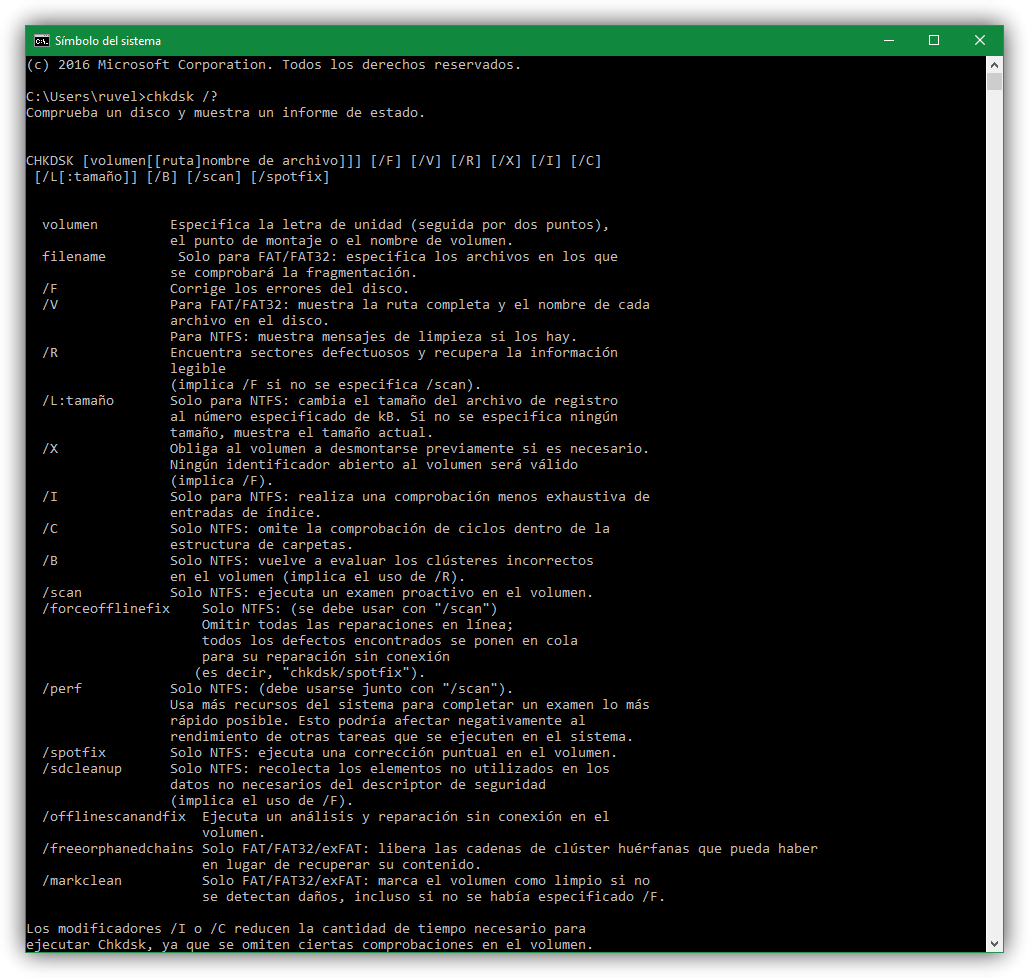Click 'Encuentra sectores defectuosos' description
The image size is (1029, 978).
point(394,352)
